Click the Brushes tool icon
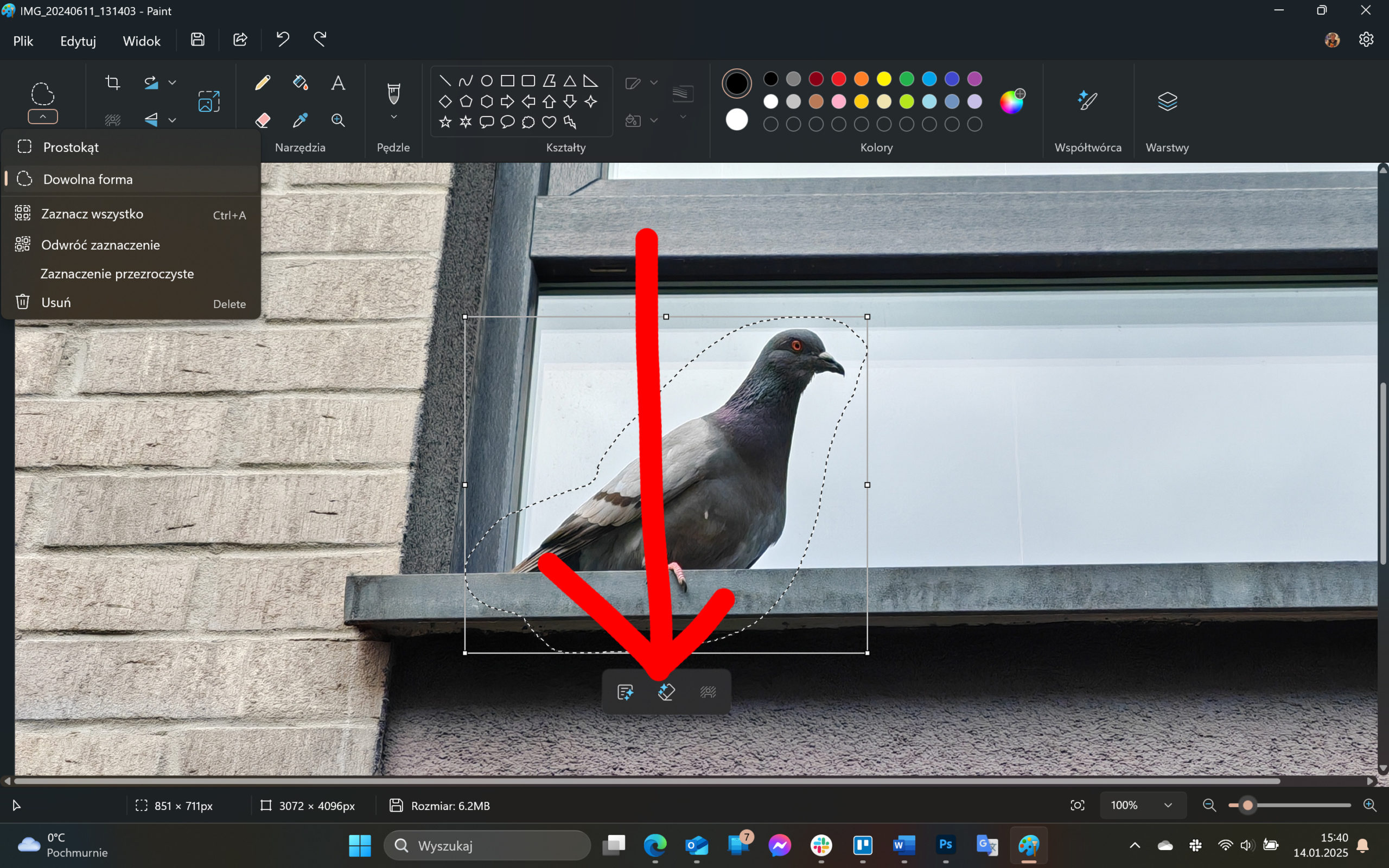Viewport: 1389px width, 868px height. pyautogui.click(x=394, y=93)
